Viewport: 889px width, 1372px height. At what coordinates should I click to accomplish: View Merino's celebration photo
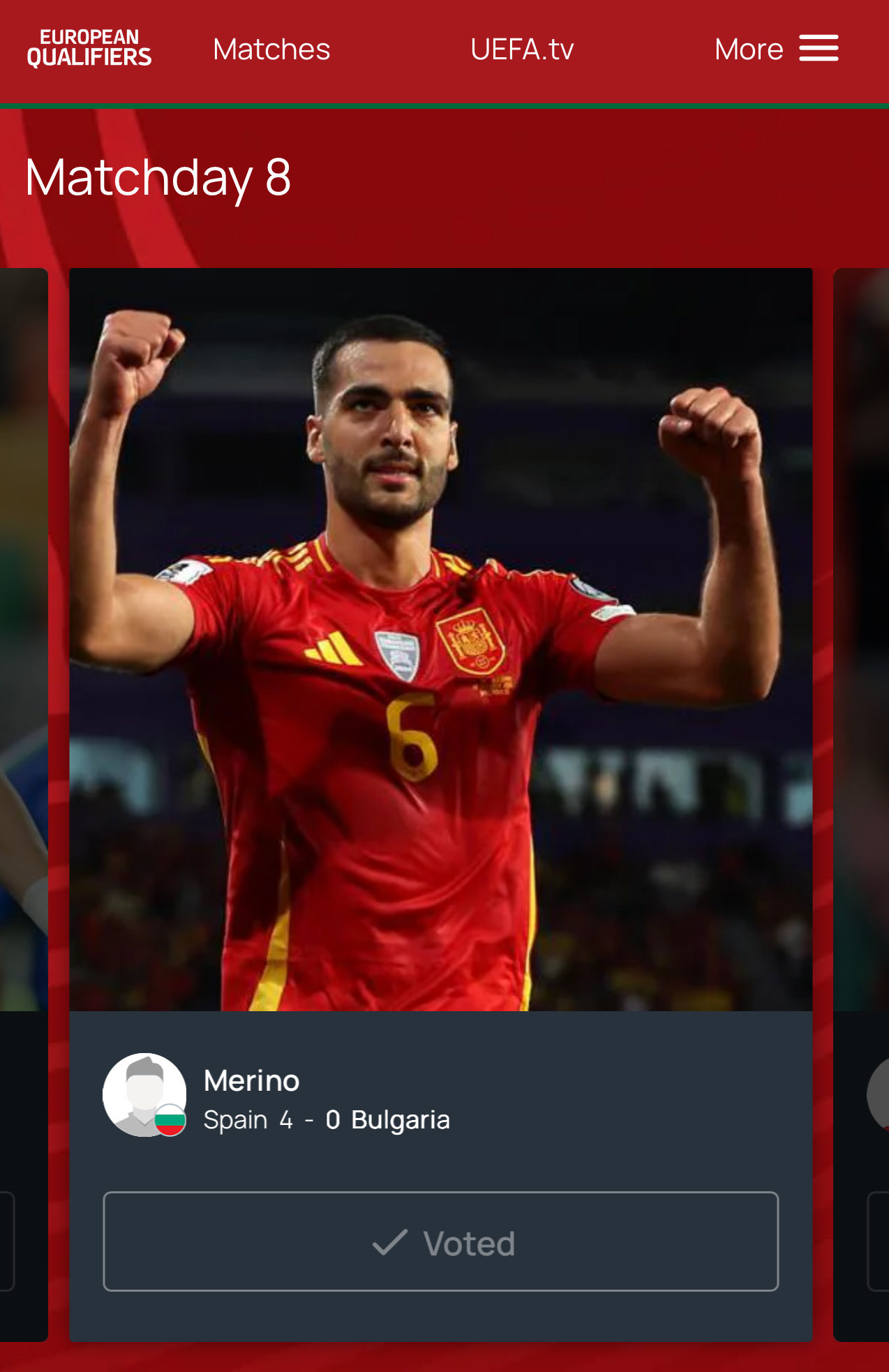click(441, 639)
